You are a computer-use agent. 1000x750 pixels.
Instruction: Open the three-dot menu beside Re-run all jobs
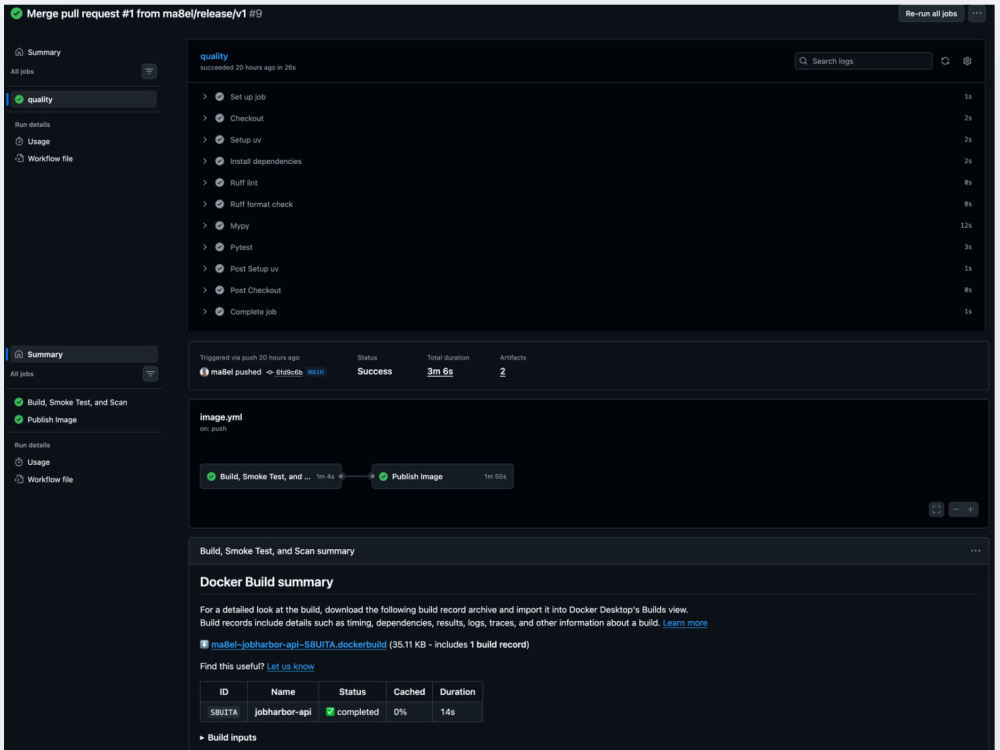976,13
